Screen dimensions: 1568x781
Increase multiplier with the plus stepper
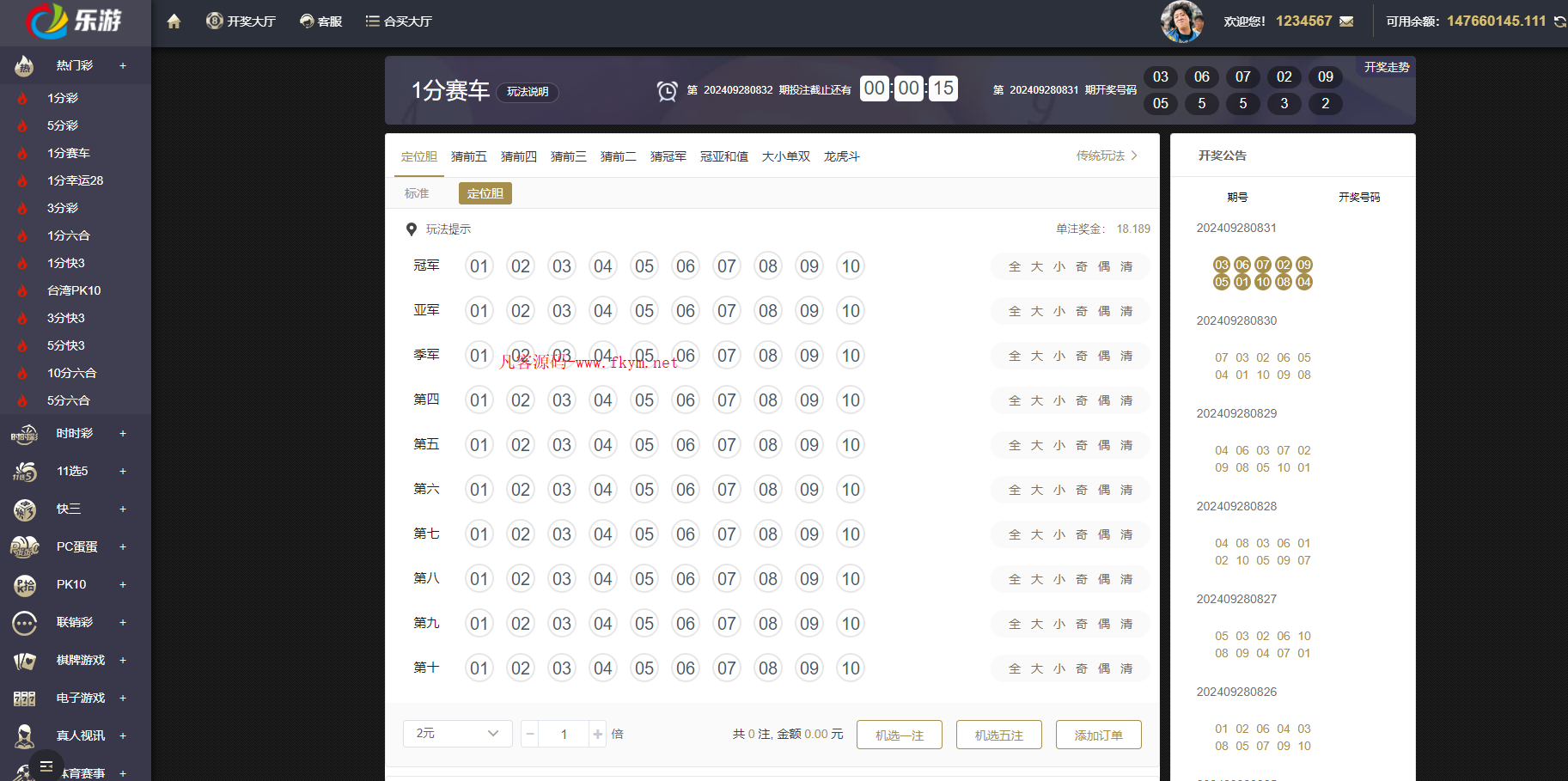tap(598, 734)
